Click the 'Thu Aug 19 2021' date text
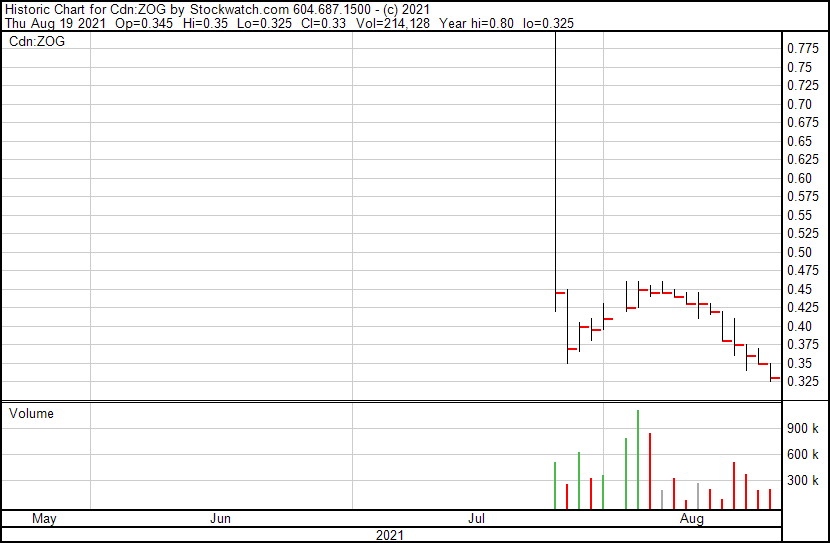This screenshot has height=543, width=830. [55, 23]
